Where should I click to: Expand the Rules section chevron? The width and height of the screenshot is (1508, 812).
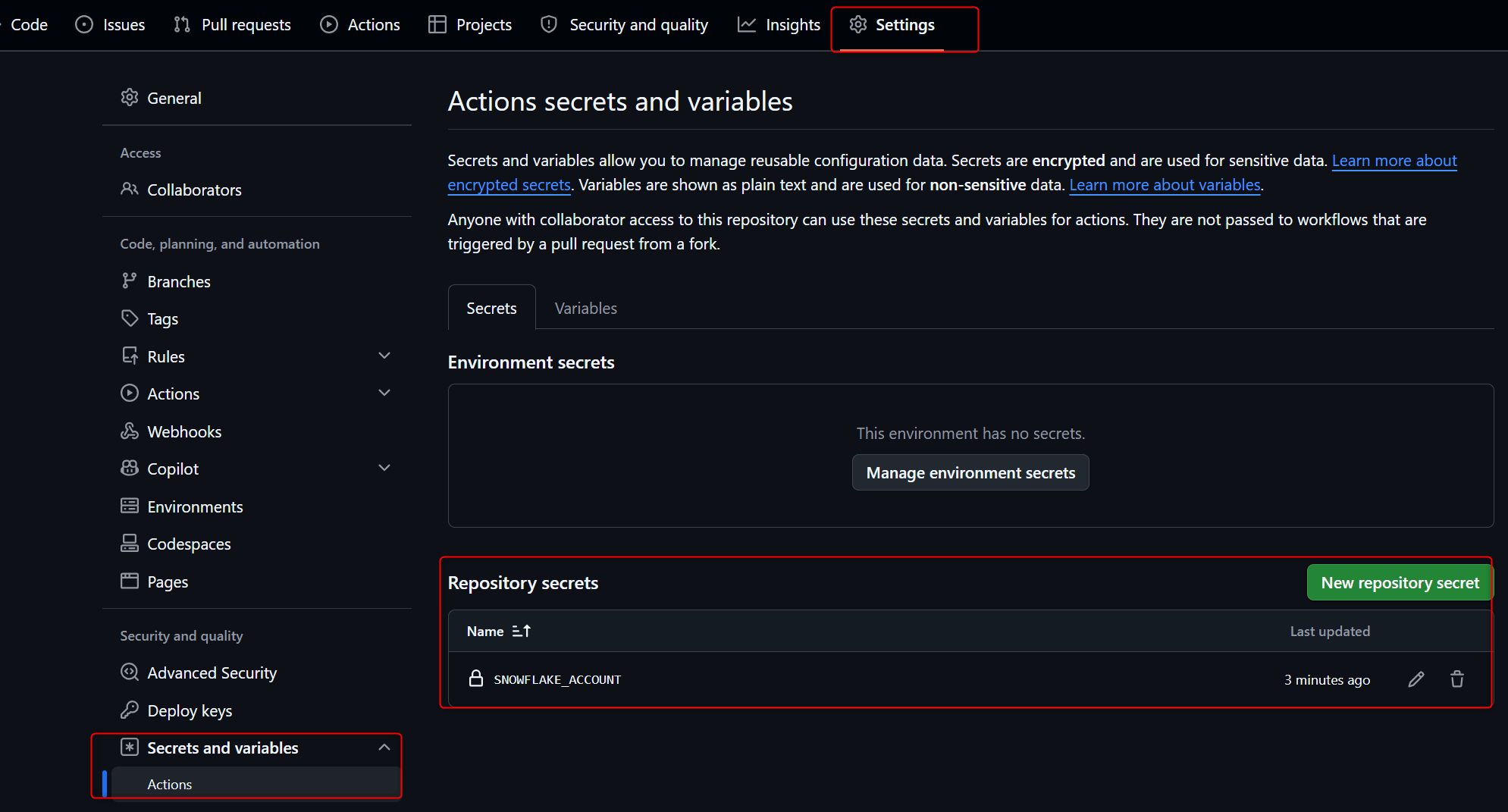tap(384, 356)
